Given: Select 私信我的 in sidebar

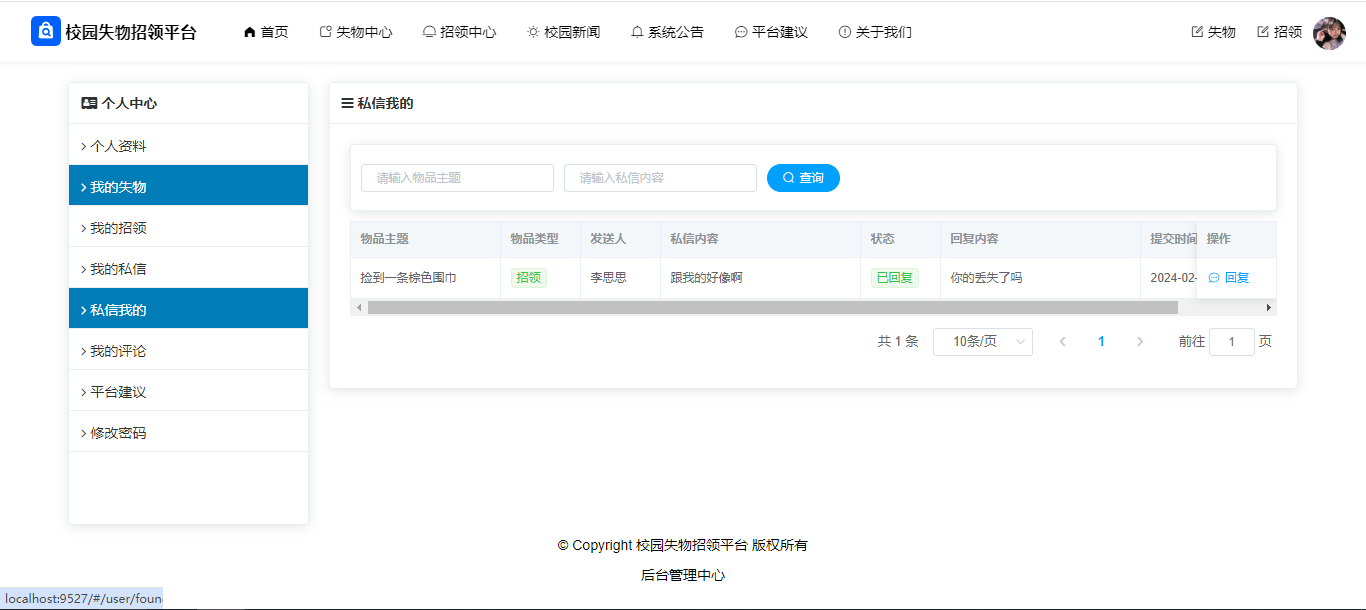Looking at the screenshot, I should pyautogui.click(x=188, y=309).
